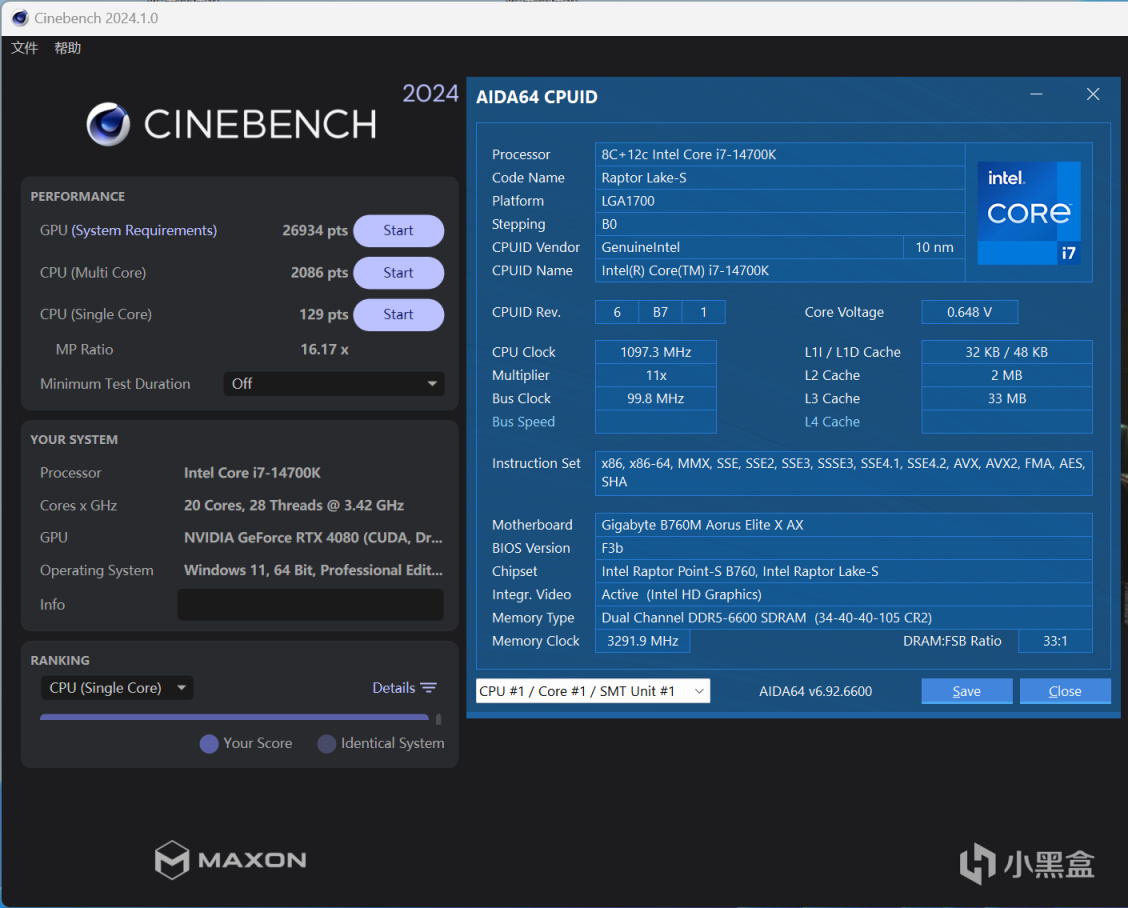
Task: Click the Save button in AIDA64
Action: coord(966,691)
